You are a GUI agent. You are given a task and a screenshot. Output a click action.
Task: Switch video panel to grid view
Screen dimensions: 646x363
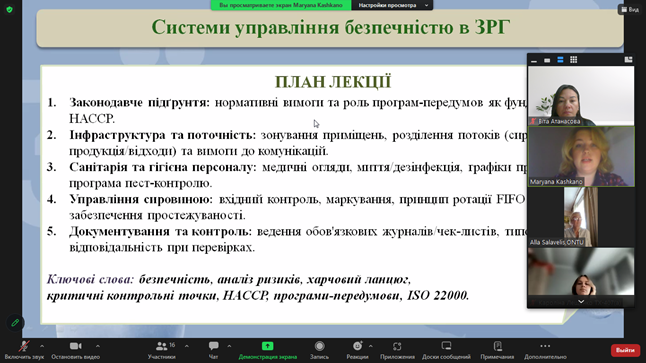(x=573, y=60)
